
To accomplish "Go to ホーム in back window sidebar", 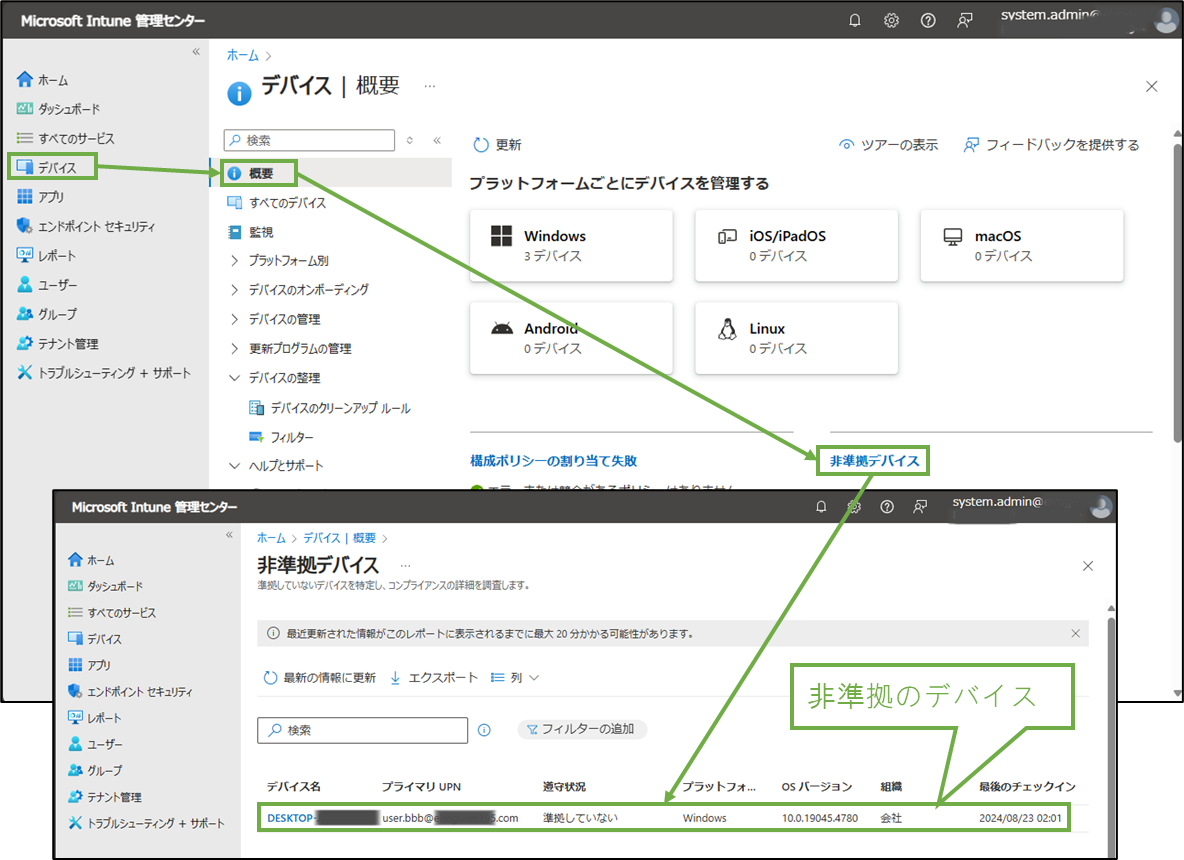I will click(x=43, y=79).
